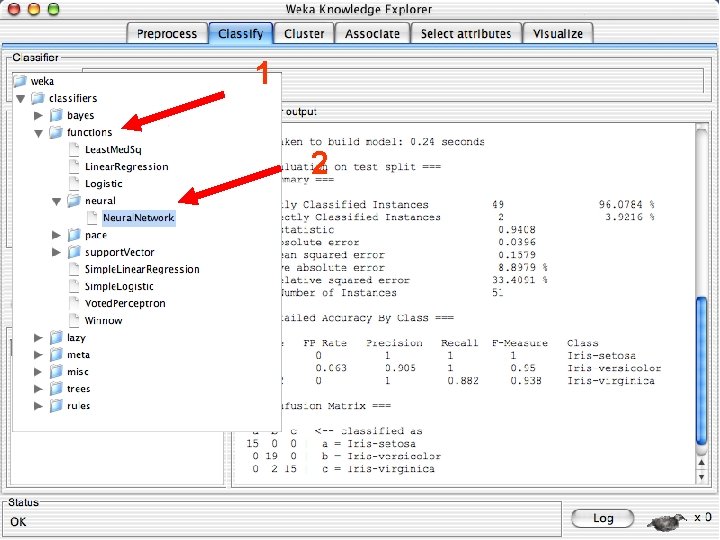Click the pace folder icon

[x=74, y=235]
